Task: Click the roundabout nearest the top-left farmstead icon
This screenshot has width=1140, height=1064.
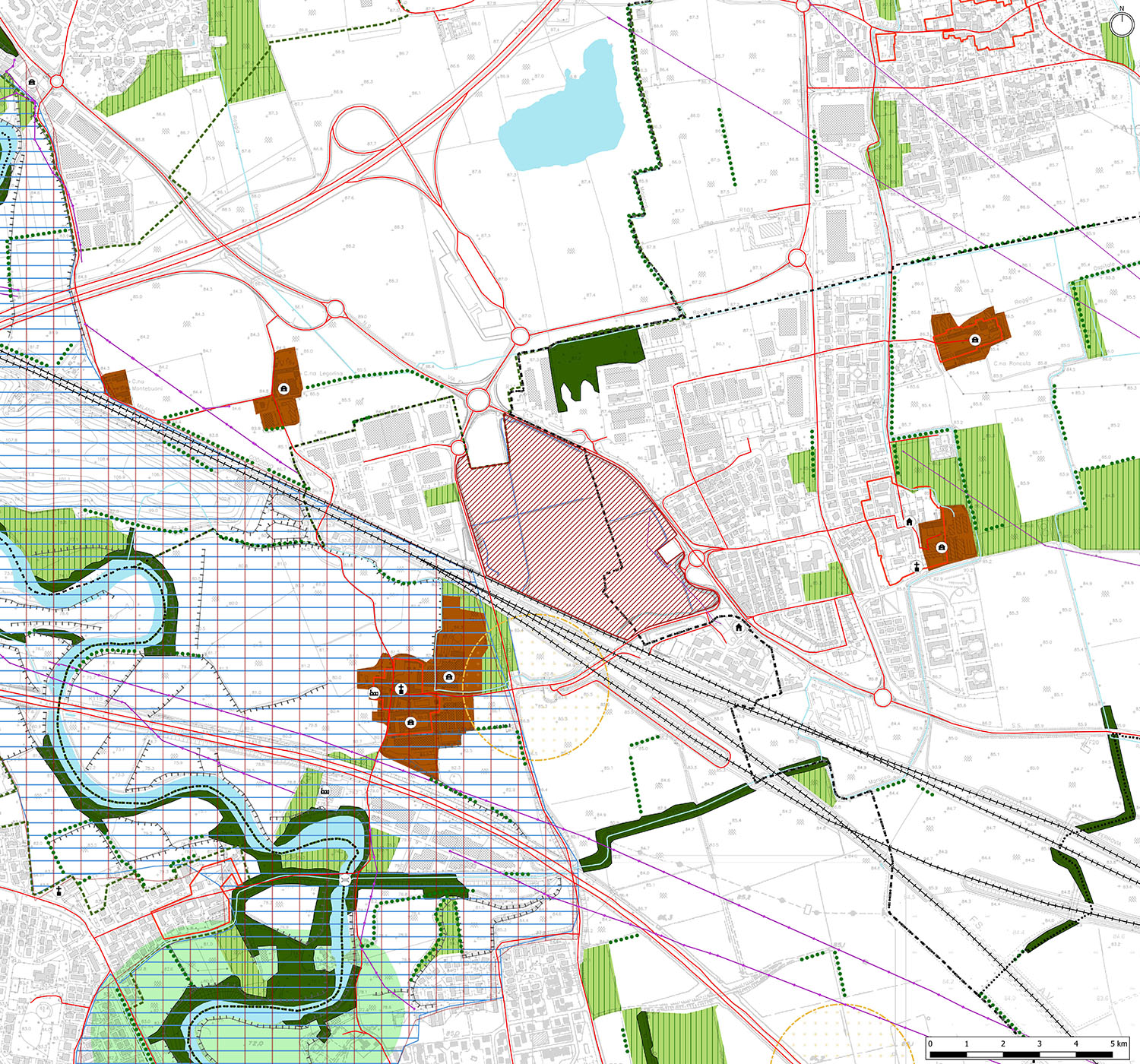Action: pos(56,82)
